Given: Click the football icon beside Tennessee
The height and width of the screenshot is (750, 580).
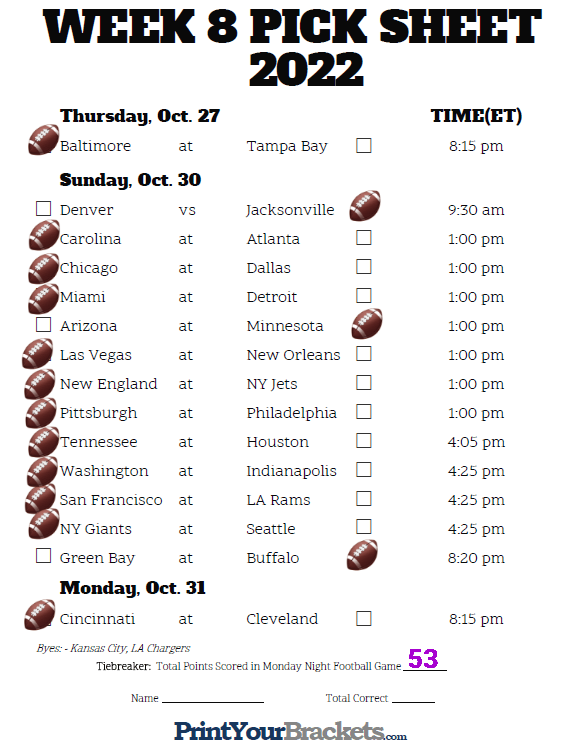Looking at the screenshot, I should pyautogui.click(x=44, y=442).
